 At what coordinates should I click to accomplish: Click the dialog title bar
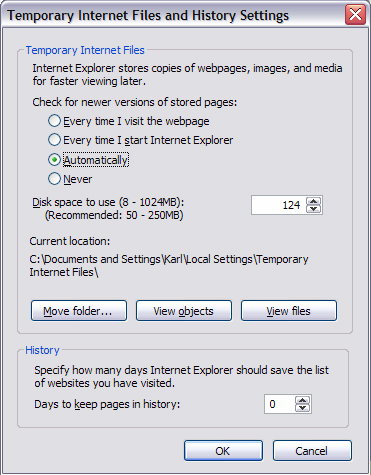click(x=173, y=15)
